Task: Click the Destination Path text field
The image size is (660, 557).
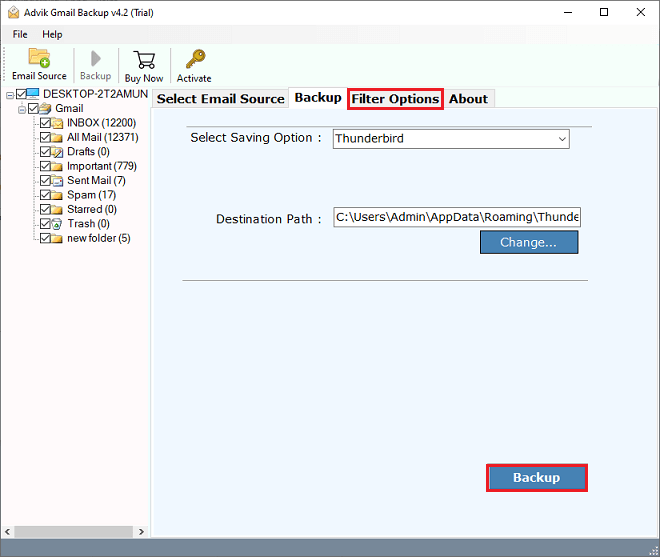Action: pos(457,217)
